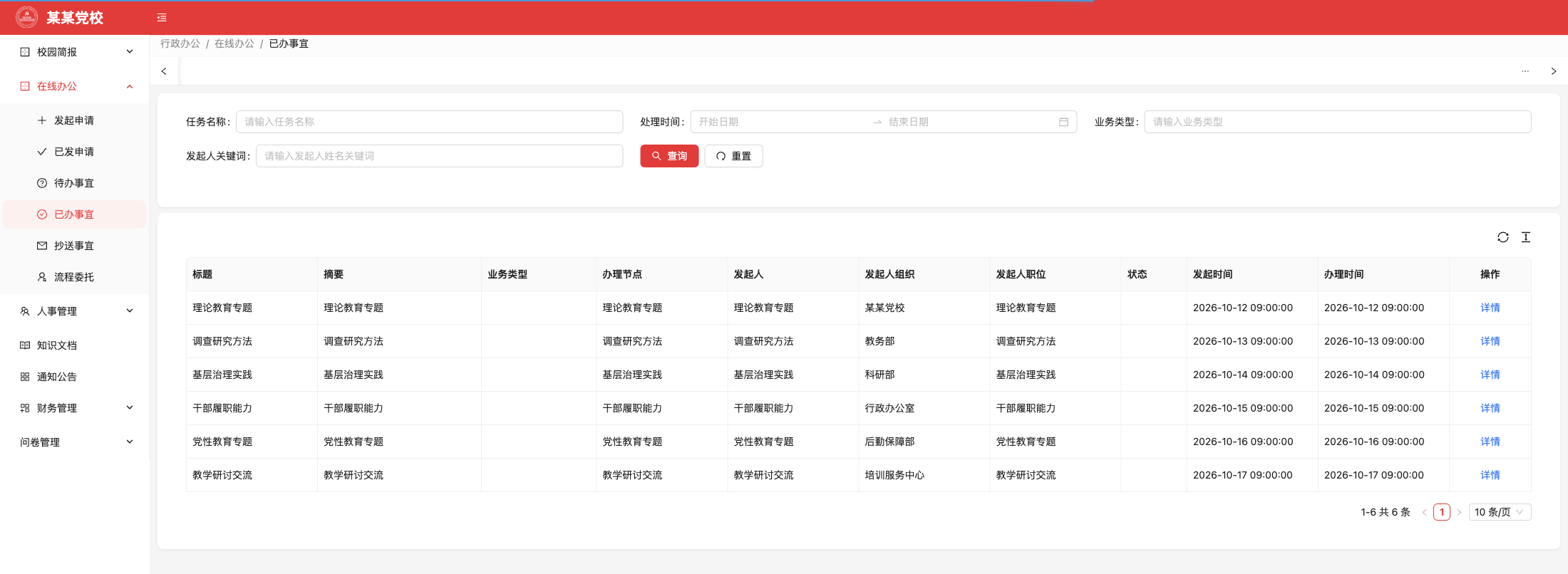The height and width of the screenshot is (574, 1568).
Task: Select 发起申请 menu item
Action: pyautogui.click(x=75, y=120)
